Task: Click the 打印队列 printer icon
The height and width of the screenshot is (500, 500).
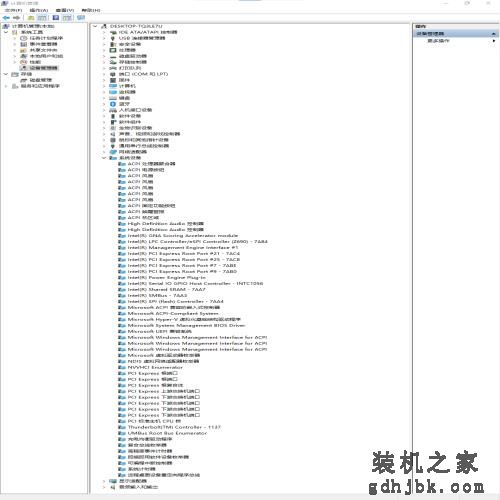Action: (113, 68)
